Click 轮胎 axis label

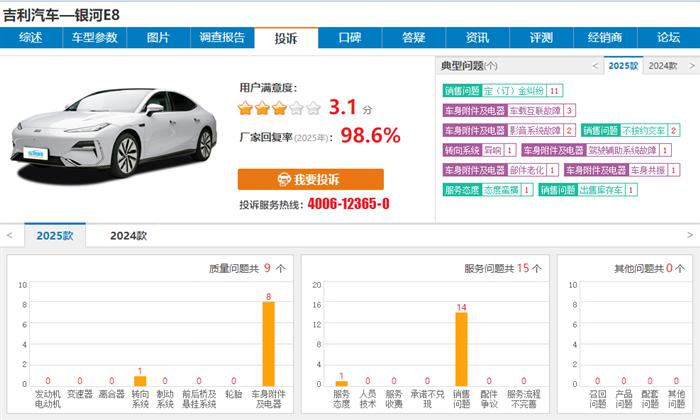pos(233,394)
